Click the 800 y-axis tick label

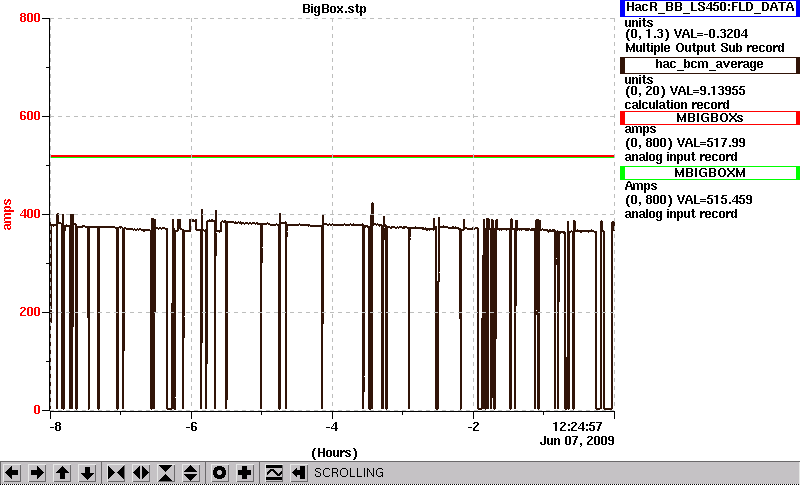(x=30, y=18)
